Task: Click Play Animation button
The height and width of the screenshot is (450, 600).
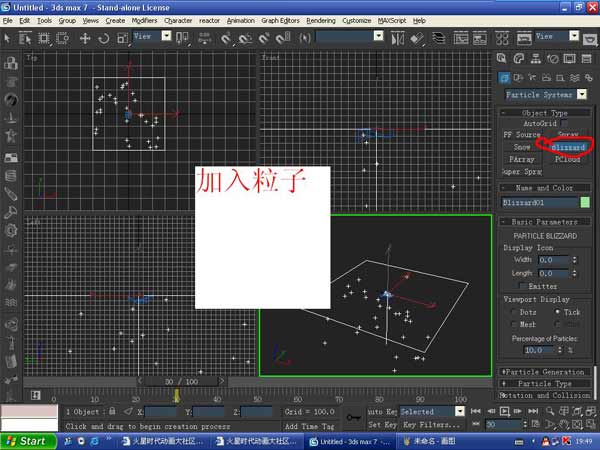Action: click(x=505, y=411)
